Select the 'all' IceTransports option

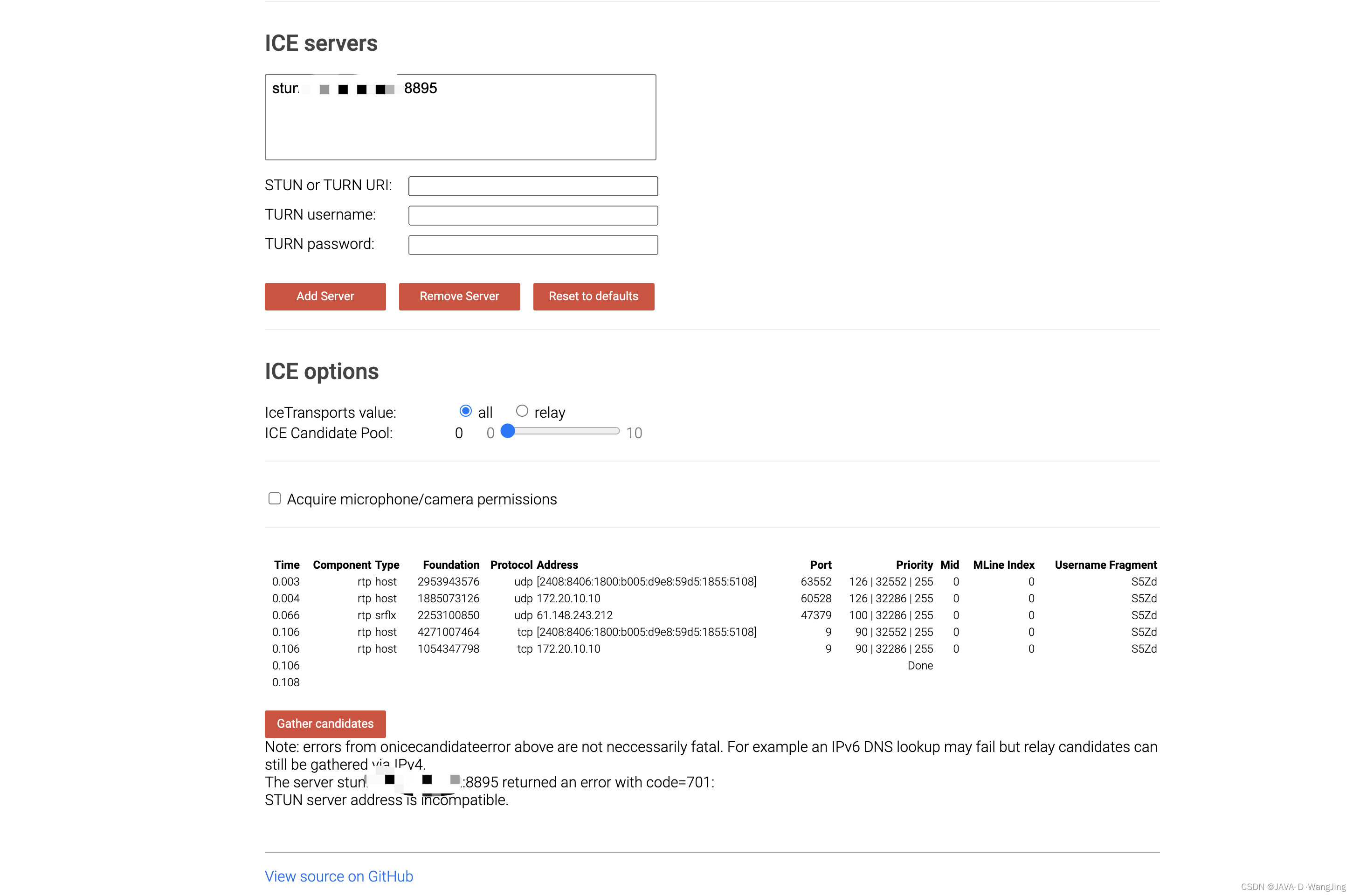click(x=466, y=410)
